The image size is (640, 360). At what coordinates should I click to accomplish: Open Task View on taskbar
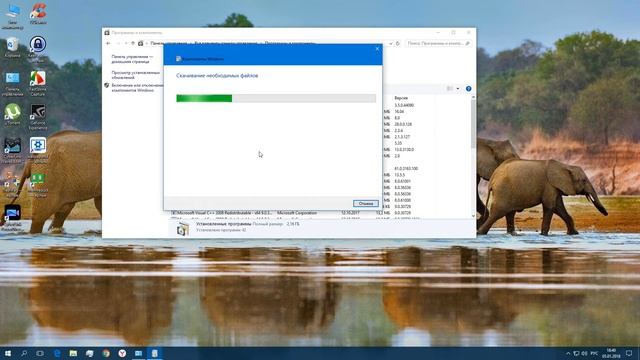(x=40, y=353)
